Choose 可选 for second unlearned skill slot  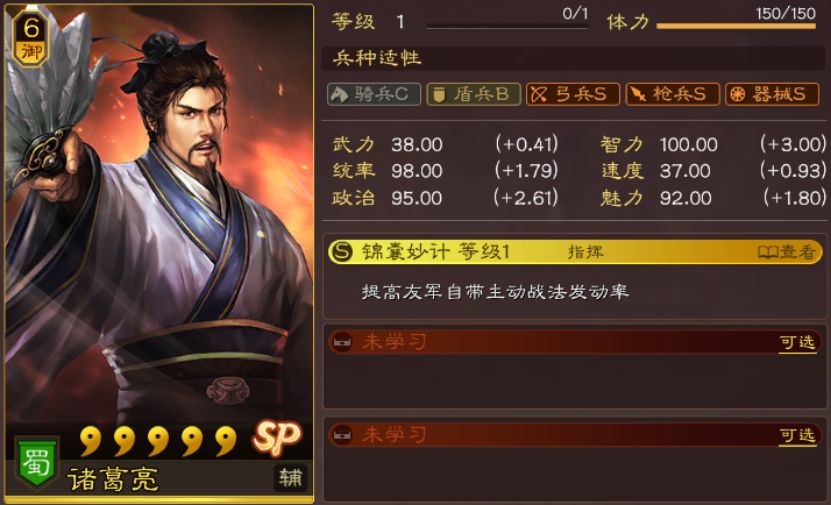tap(797, 436)
